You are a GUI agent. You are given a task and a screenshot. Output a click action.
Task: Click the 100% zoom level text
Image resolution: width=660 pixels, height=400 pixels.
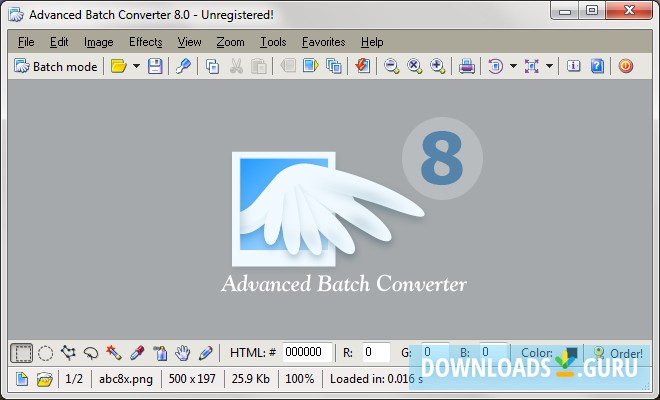299,379
